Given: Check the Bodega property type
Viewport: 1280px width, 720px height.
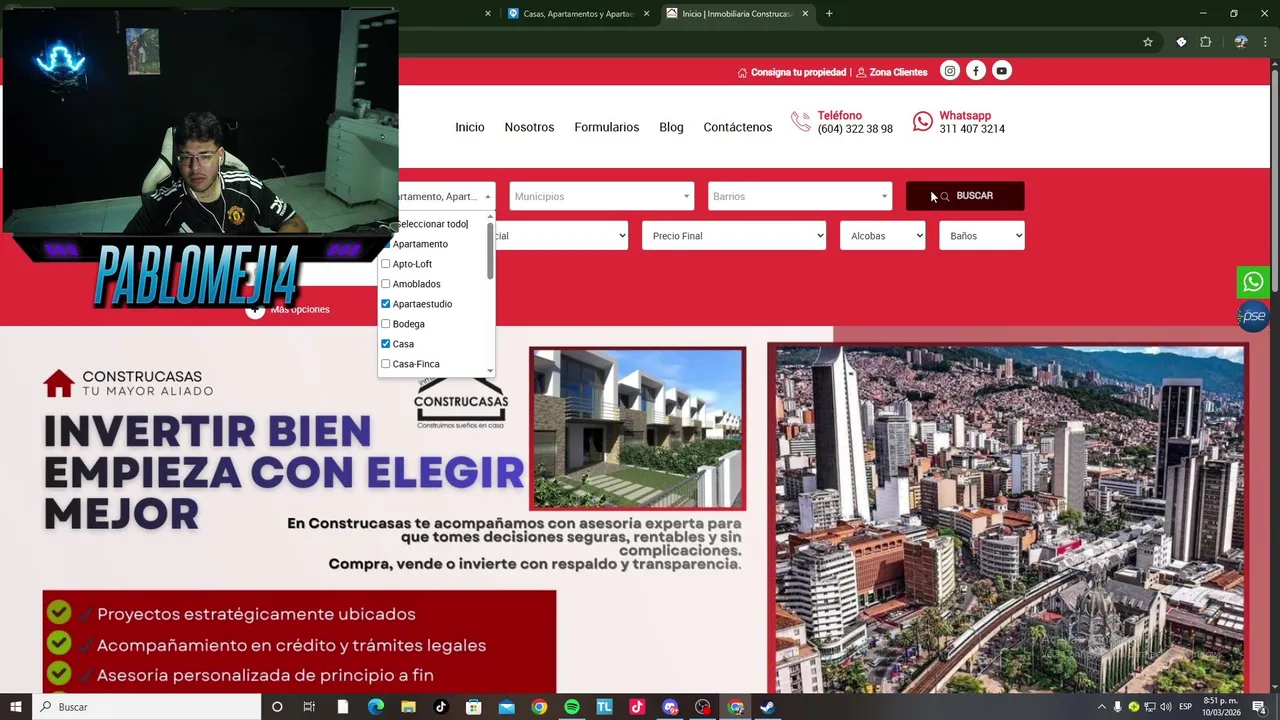Looking at the screenshot, I should tap(385, 324).
